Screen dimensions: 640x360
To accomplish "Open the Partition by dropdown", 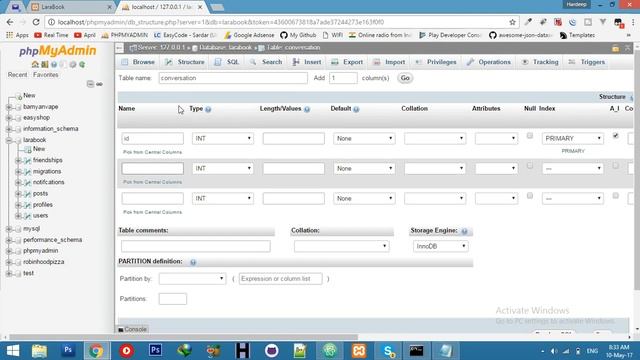I will 192,279.
